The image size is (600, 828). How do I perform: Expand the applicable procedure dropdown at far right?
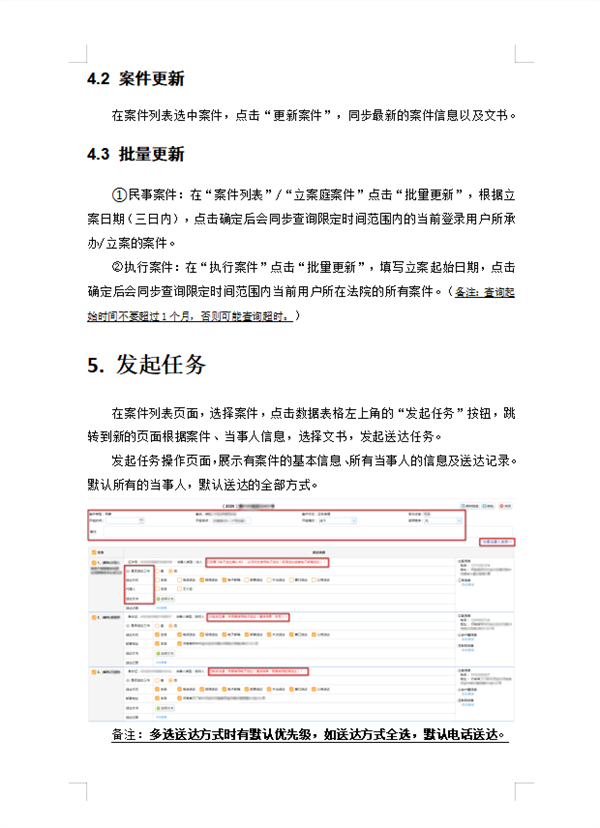(459, 521)
